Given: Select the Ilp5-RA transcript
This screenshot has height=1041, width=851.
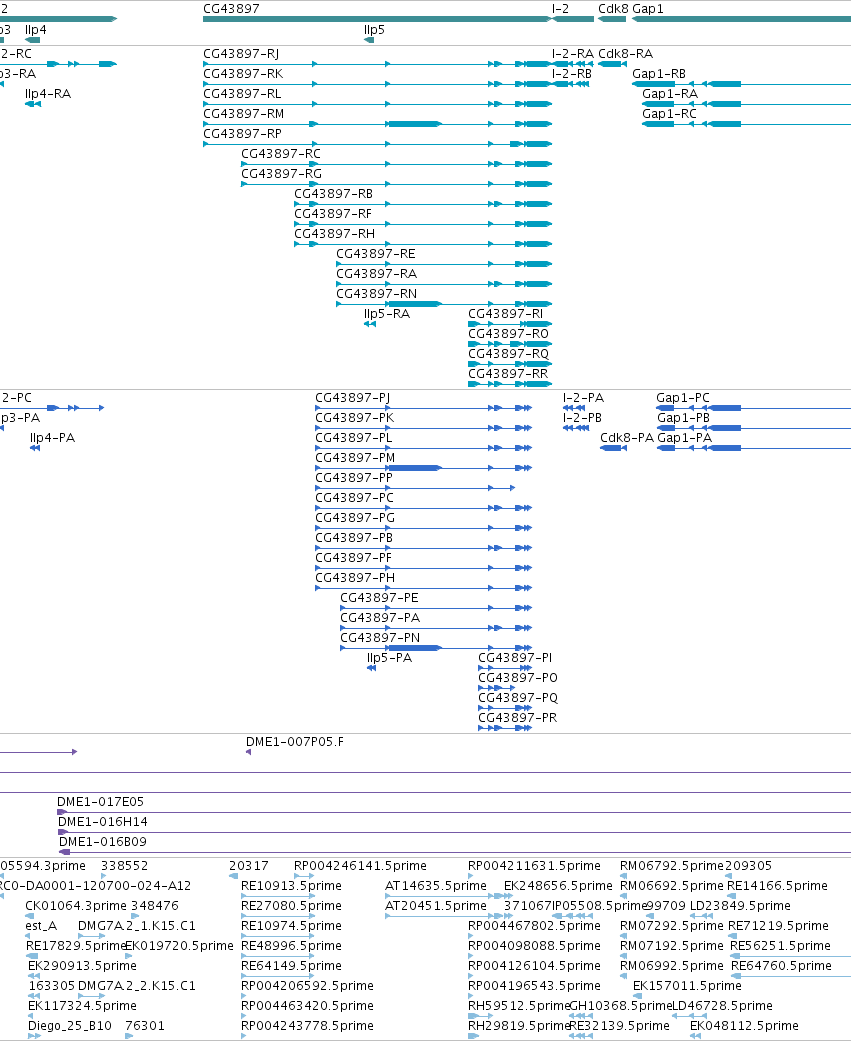Looking at the screenshot, I should pyautogui.click(x=387, y=313).
